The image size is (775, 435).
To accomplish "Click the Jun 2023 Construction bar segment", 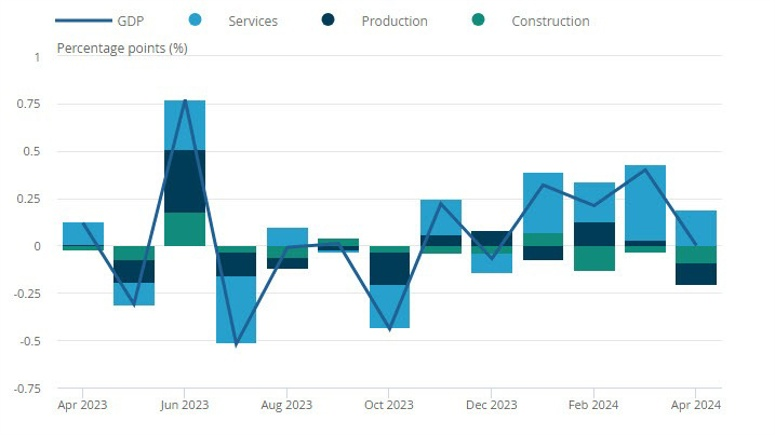I will [x=185, y=229].
